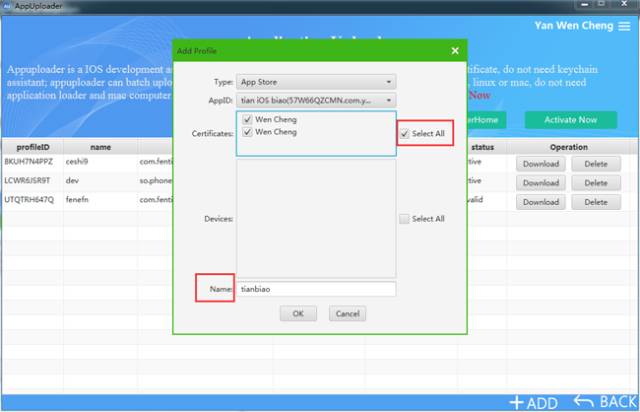Sort by the profileID column header

33,147
